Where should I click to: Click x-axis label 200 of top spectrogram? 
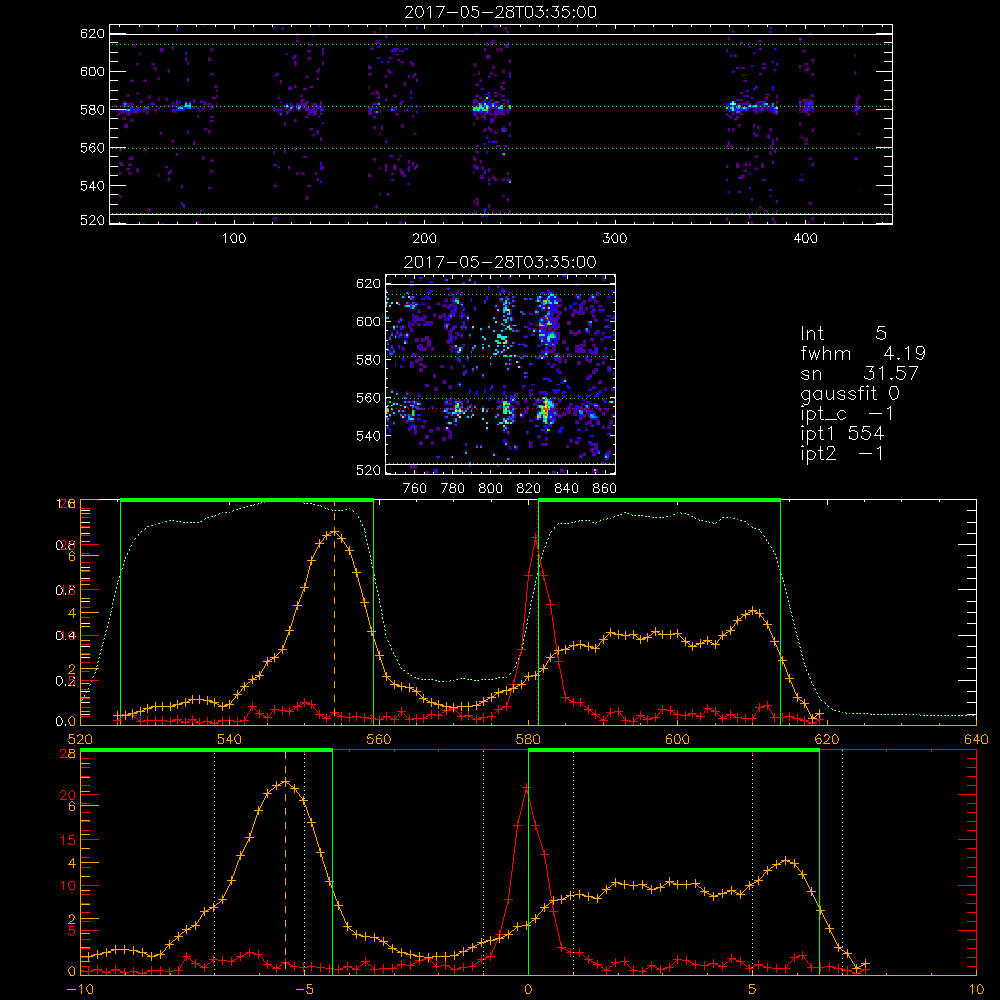424,239
